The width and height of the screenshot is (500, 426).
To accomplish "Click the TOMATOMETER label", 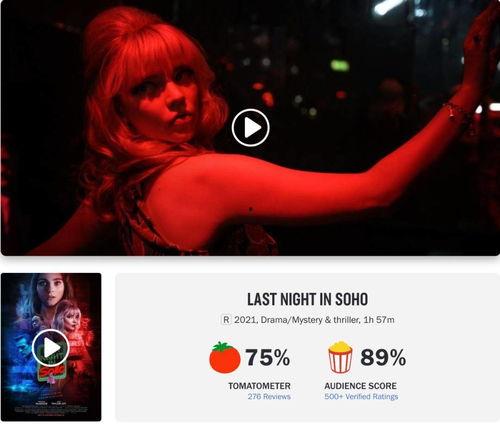I will 259,386.
